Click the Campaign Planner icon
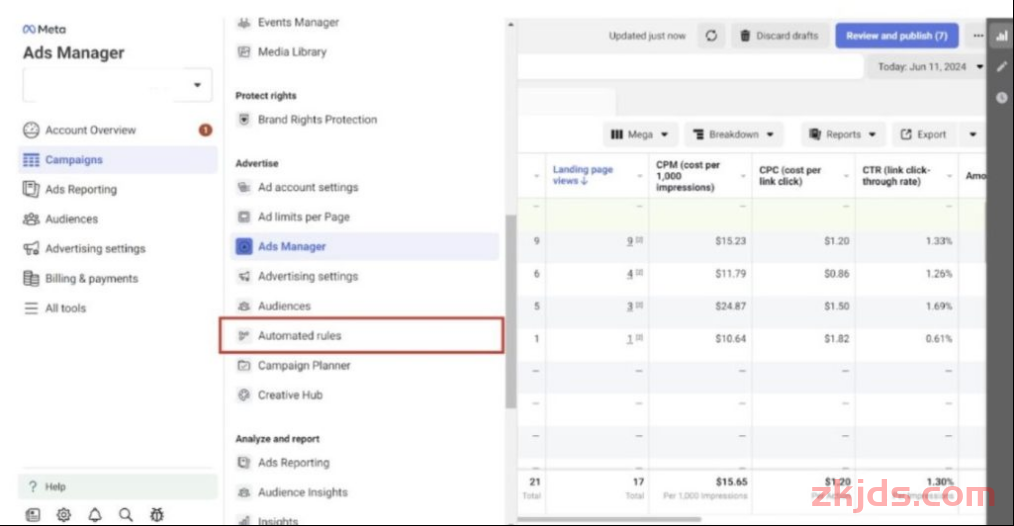This screenshot has height=526, width=1014. (x=244, y=366)
